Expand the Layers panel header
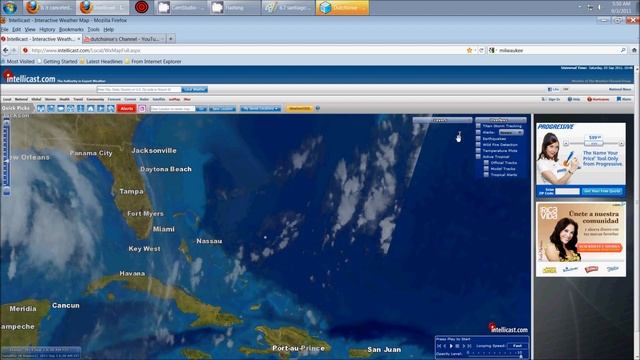The width and height of the screenshot is (640, 360). [x=442, y=120]
